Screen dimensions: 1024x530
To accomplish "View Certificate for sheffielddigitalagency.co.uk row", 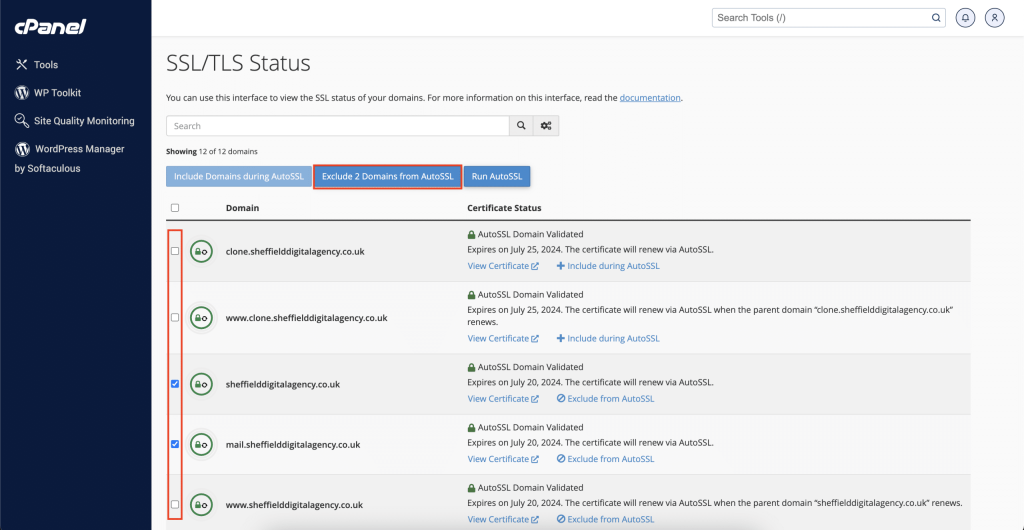I will click(x=503, y=398).
